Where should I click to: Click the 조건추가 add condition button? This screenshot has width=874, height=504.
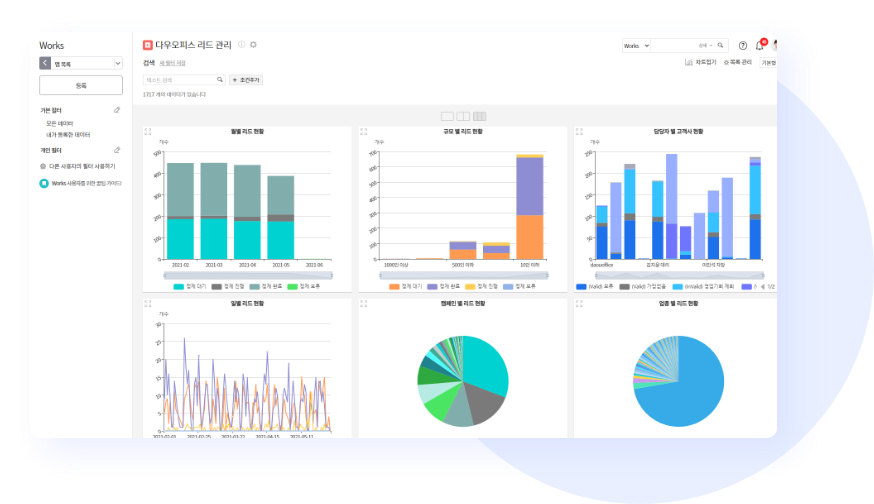(x=246, y=80)
